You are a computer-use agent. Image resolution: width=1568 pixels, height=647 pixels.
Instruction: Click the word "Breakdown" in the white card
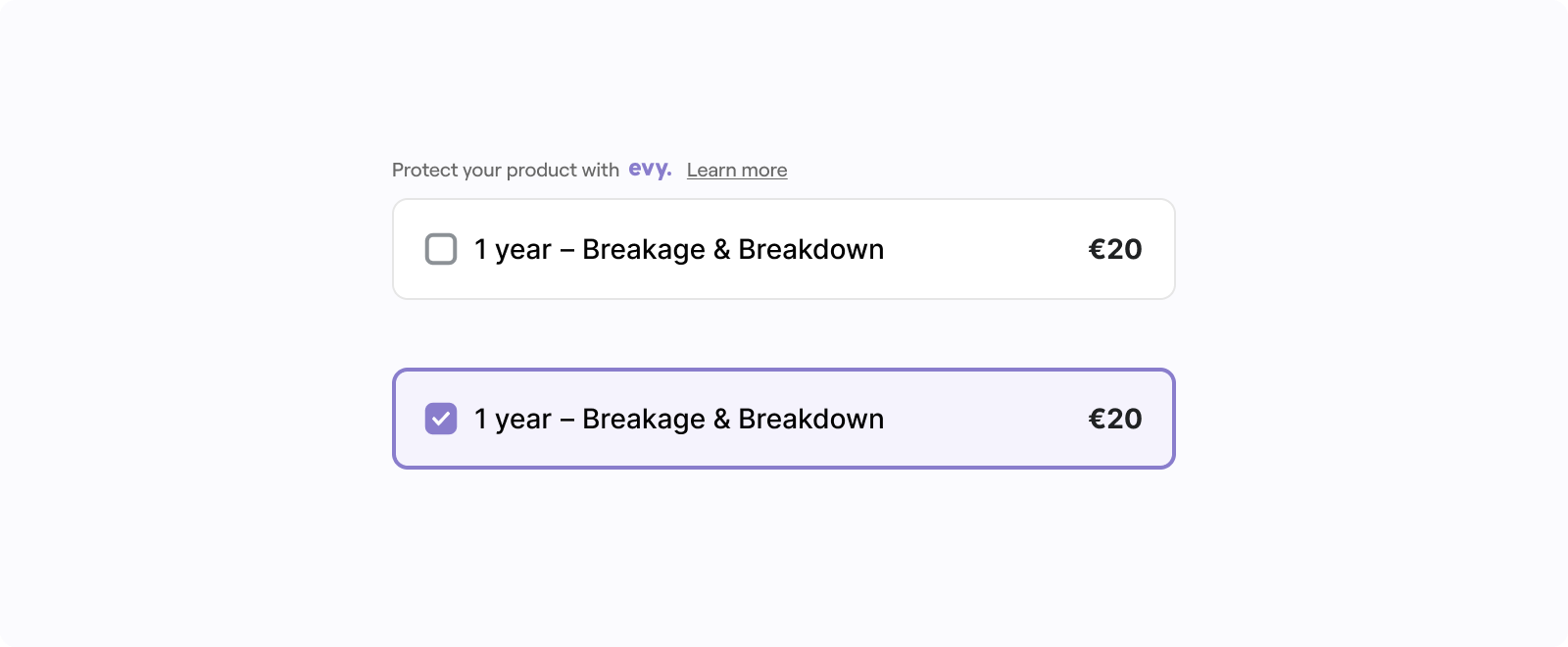[x=811, y=249]
